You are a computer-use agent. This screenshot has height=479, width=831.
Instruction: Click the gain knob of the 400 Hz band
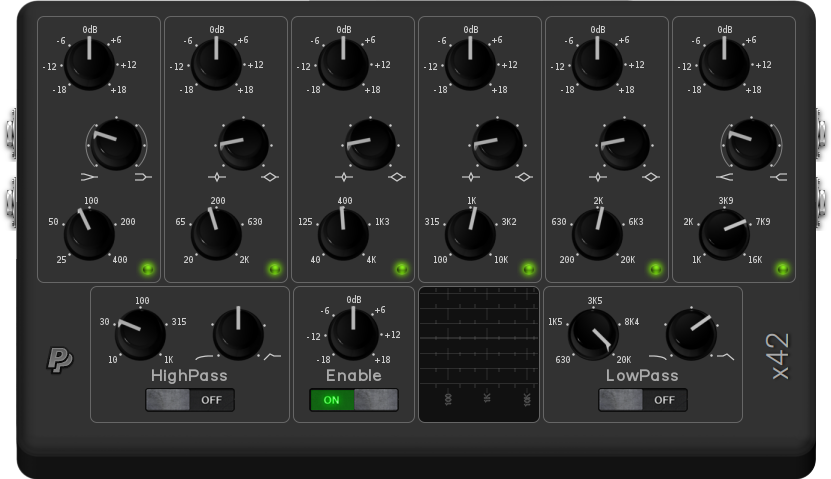click(343, 65)
